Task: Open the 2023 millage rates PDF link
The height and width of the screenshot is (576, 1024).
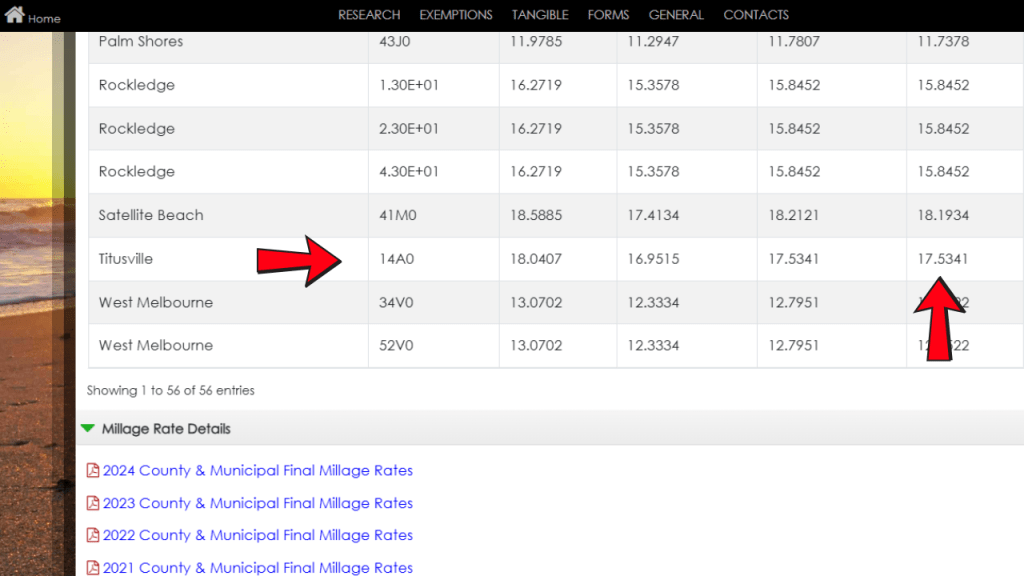Action: 257,503
